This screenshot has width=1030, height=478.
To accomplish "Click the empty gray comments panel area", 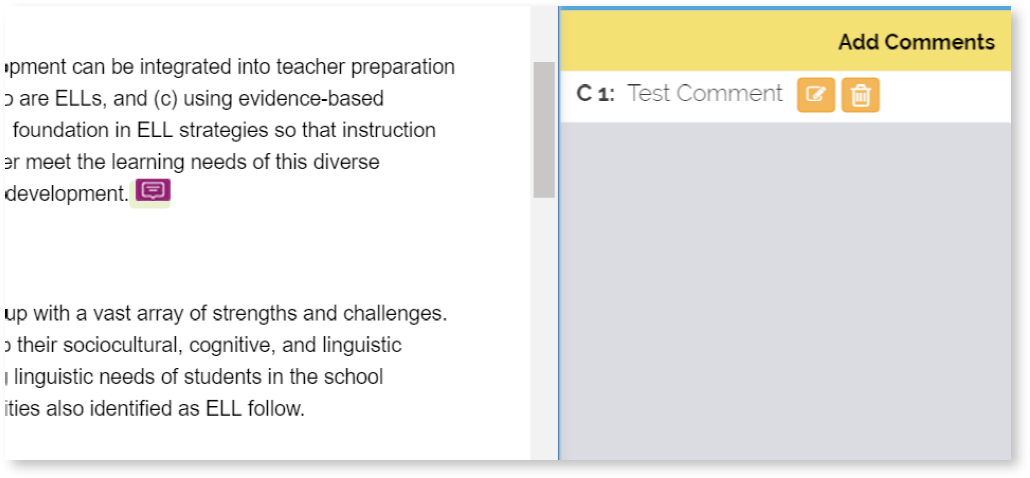I will pos(785,290).
